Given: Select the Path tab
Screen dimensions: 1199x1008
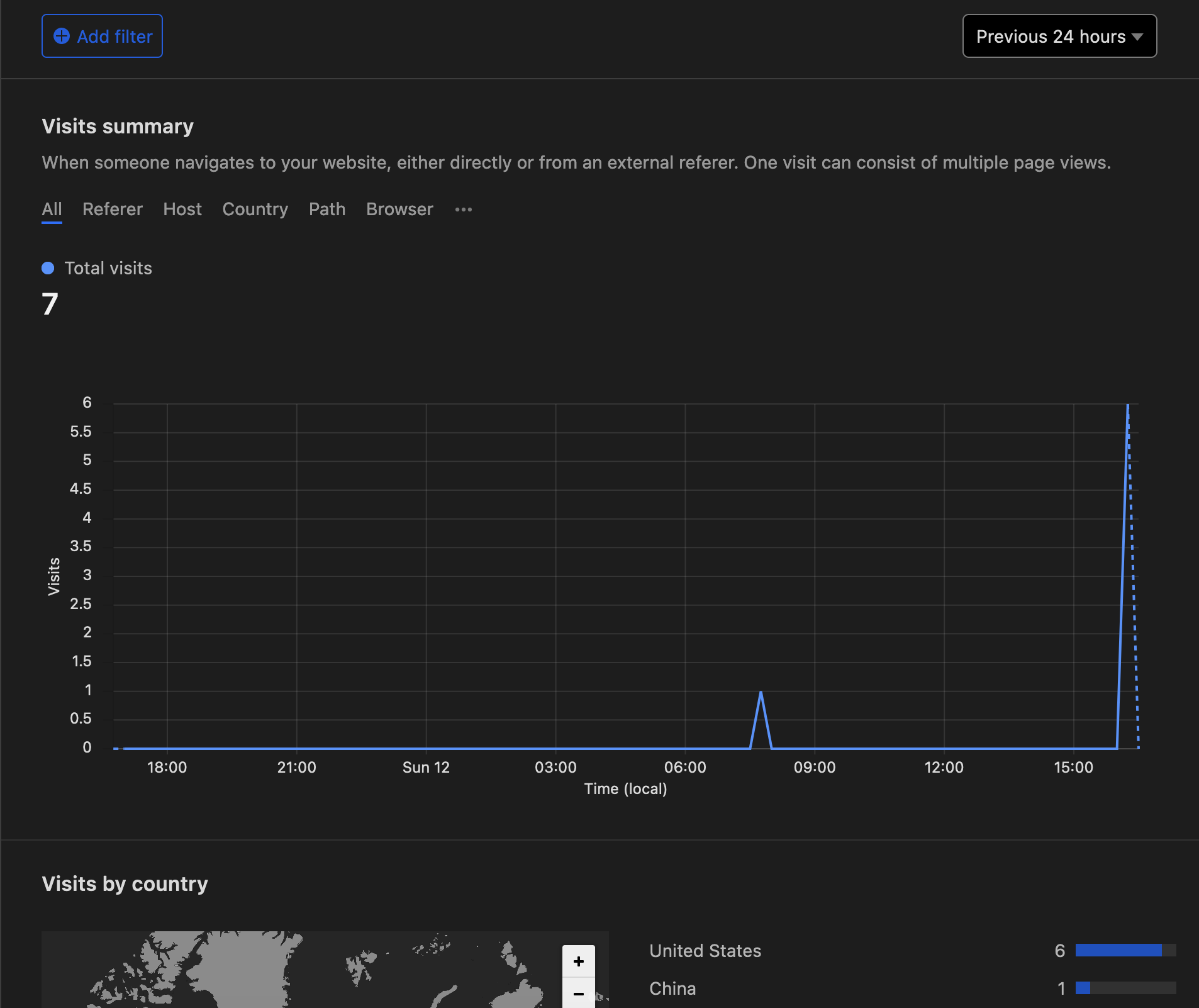Looking at the screenshot, I should (326, 209).
